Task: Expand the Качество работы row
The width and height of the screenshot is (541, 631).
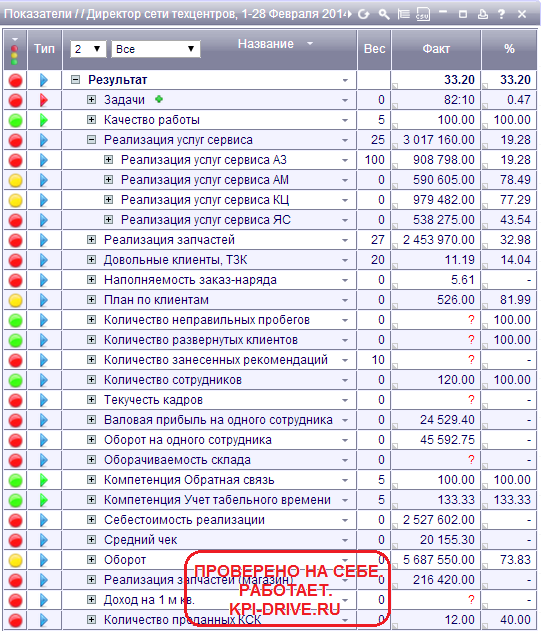Action: [92, 120]
